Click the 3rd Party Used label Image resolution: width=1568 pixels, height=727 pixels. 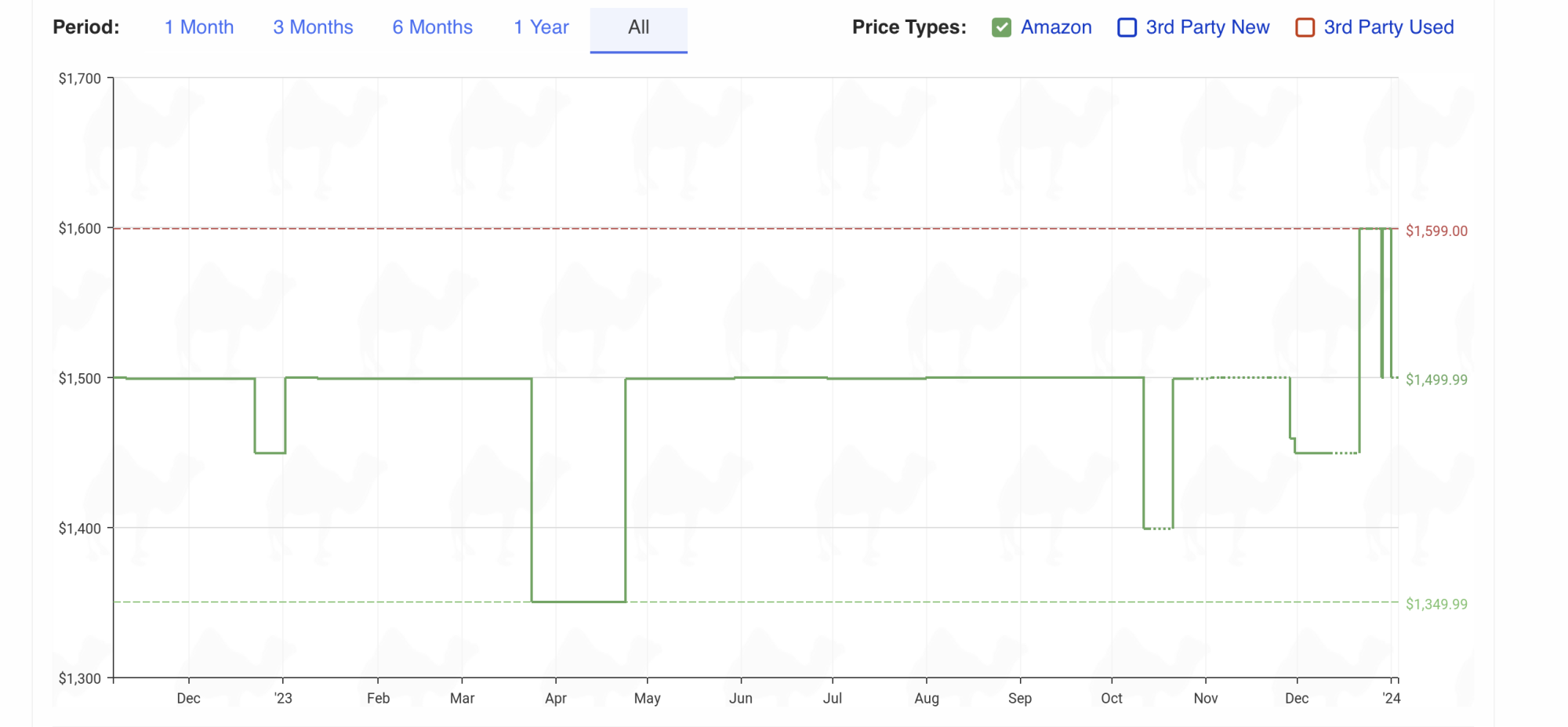pyautogui.click(x=1388, y=27)
